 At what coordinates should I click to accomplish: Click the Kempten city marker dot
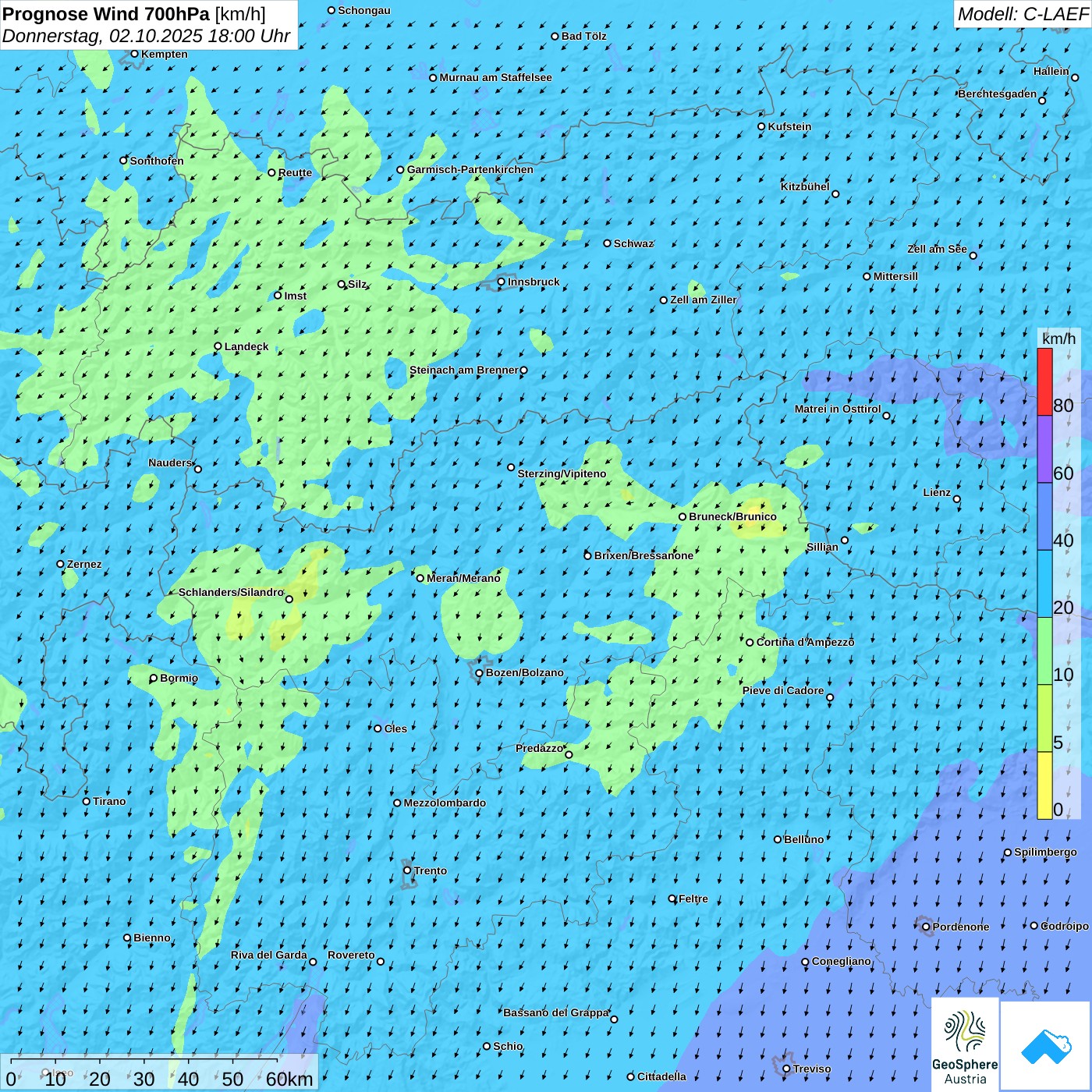(134, 54)
